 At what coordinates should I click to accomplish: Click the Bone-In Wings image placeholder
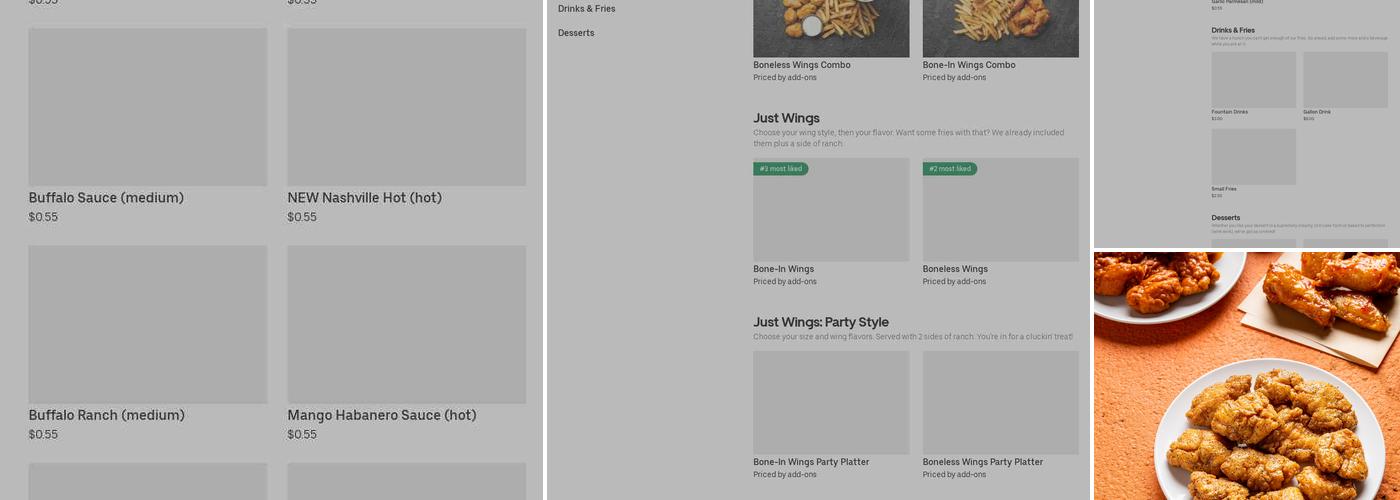tap(831, 215)
